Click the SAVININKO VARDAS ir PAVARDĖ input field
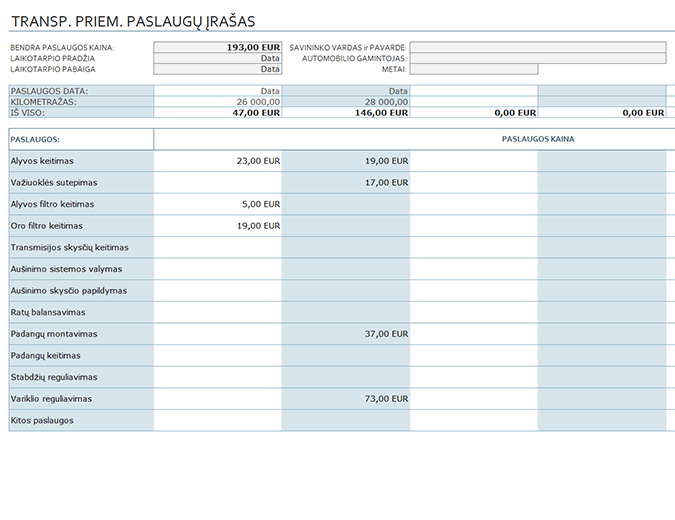 [x=538, y=47]
